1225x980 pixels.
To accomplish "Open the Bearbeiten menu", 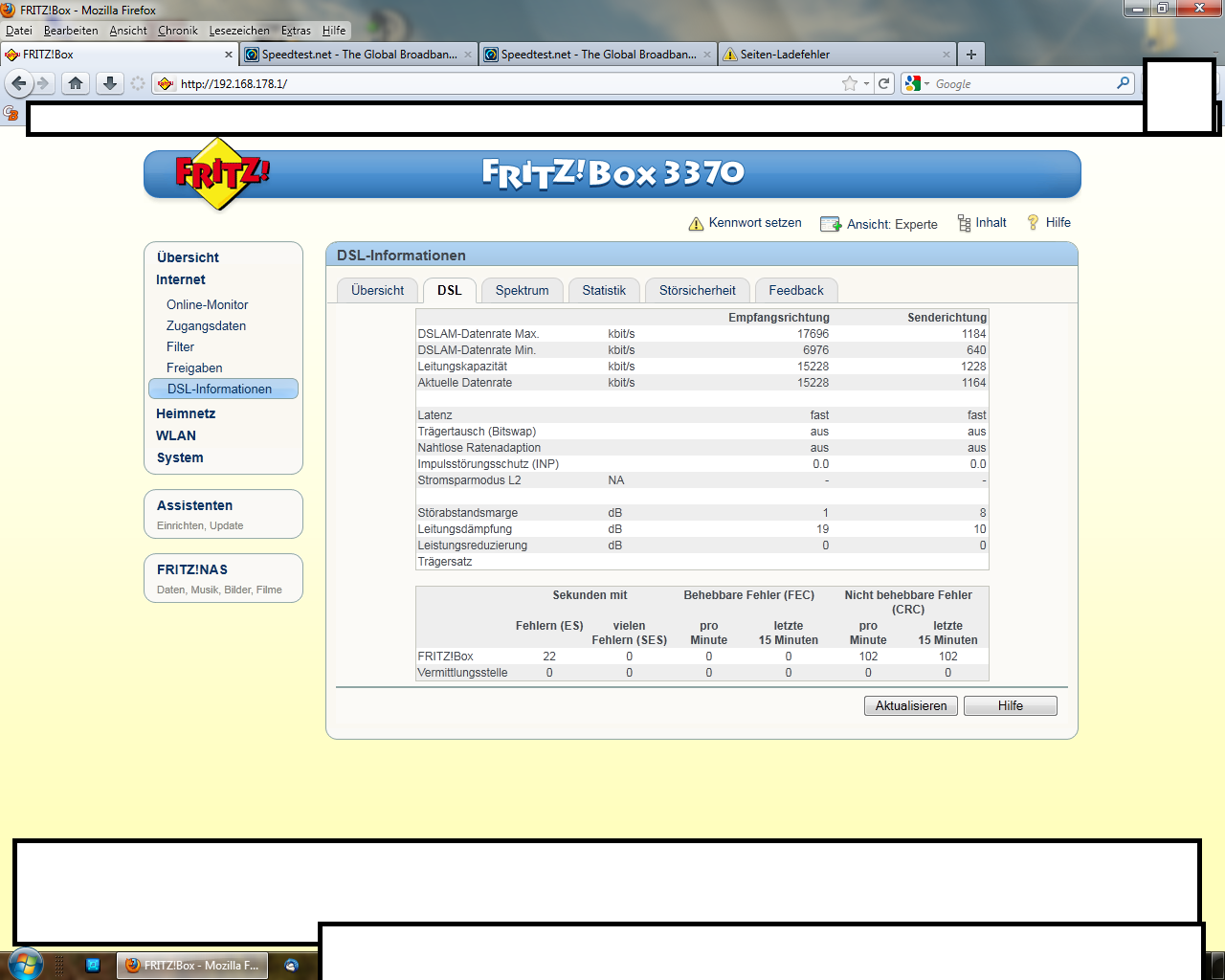I will pos(71,31).
